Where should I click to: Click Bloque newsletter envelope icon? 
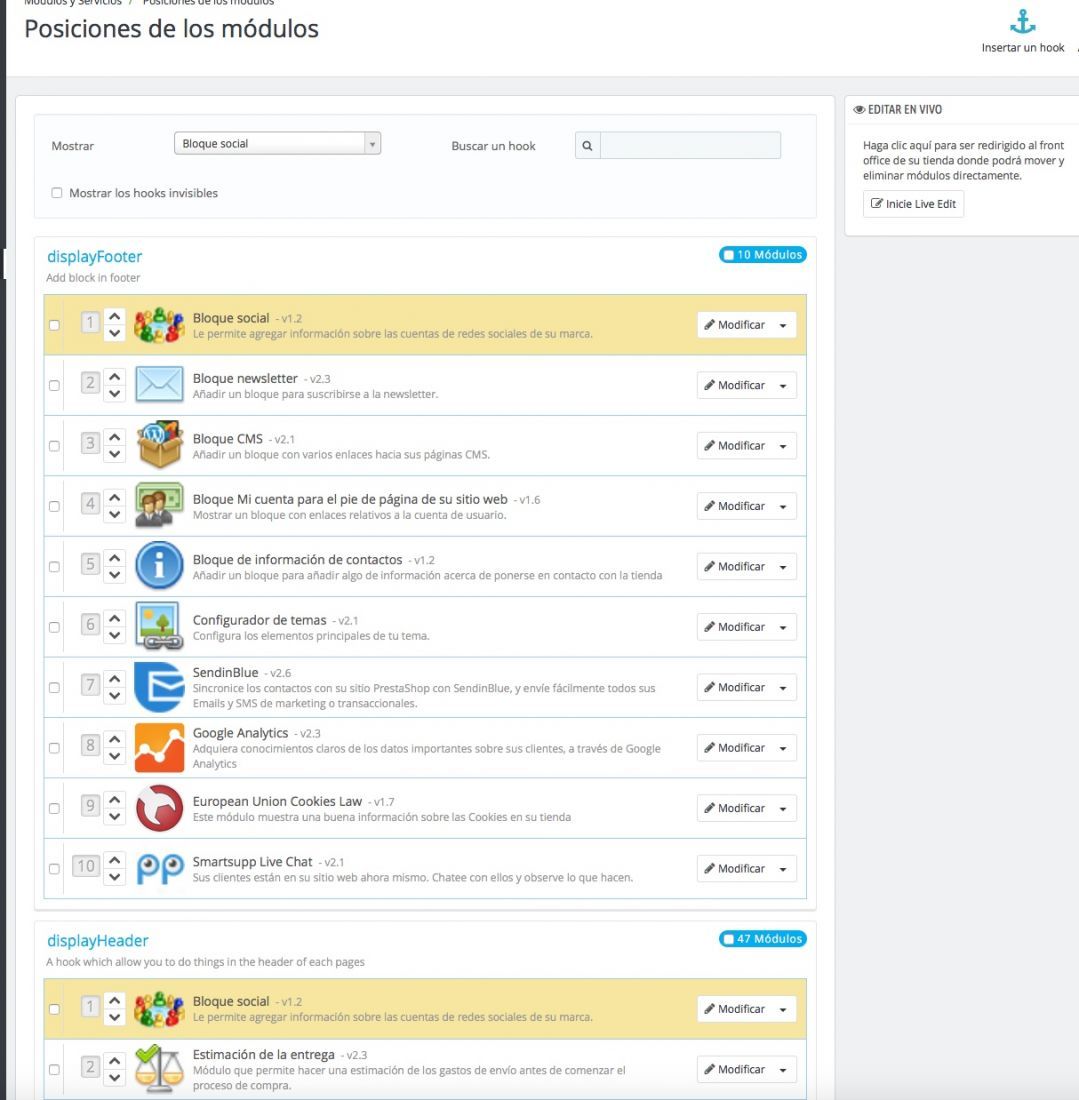click(x=159, y=384)
